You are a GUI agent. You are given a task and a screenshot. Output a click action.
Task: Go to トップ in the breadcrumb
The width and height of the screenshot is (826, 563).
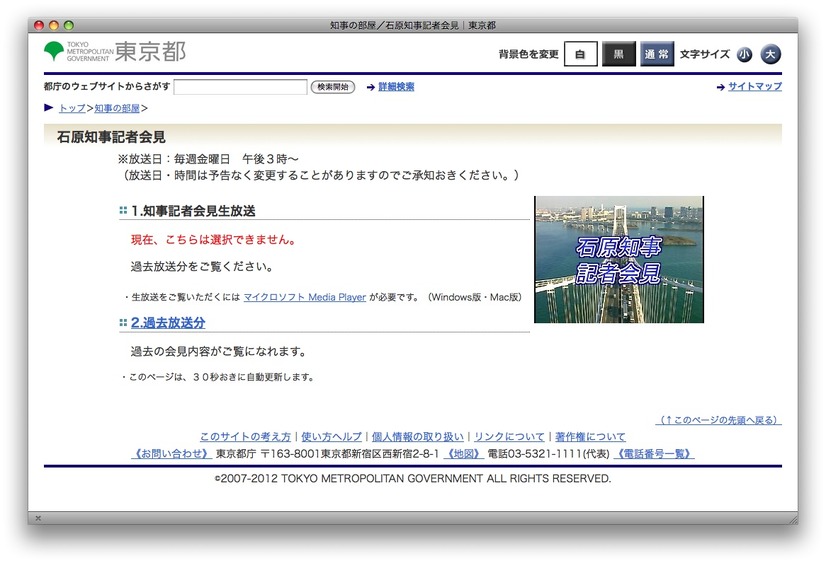click(x=72, y=108)
